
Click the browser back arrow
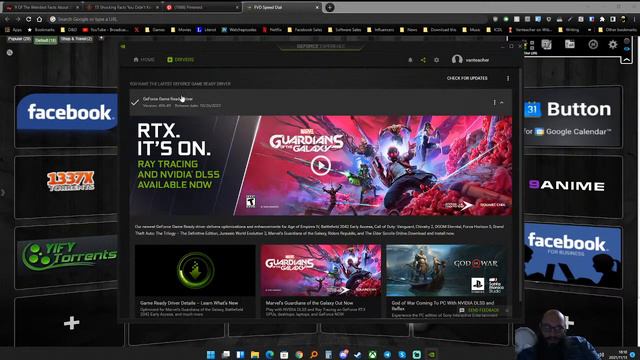click(7, 19)
